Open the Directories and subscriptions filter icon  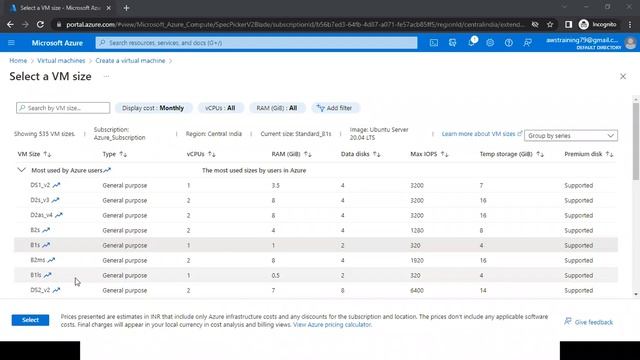pos(453,43)
